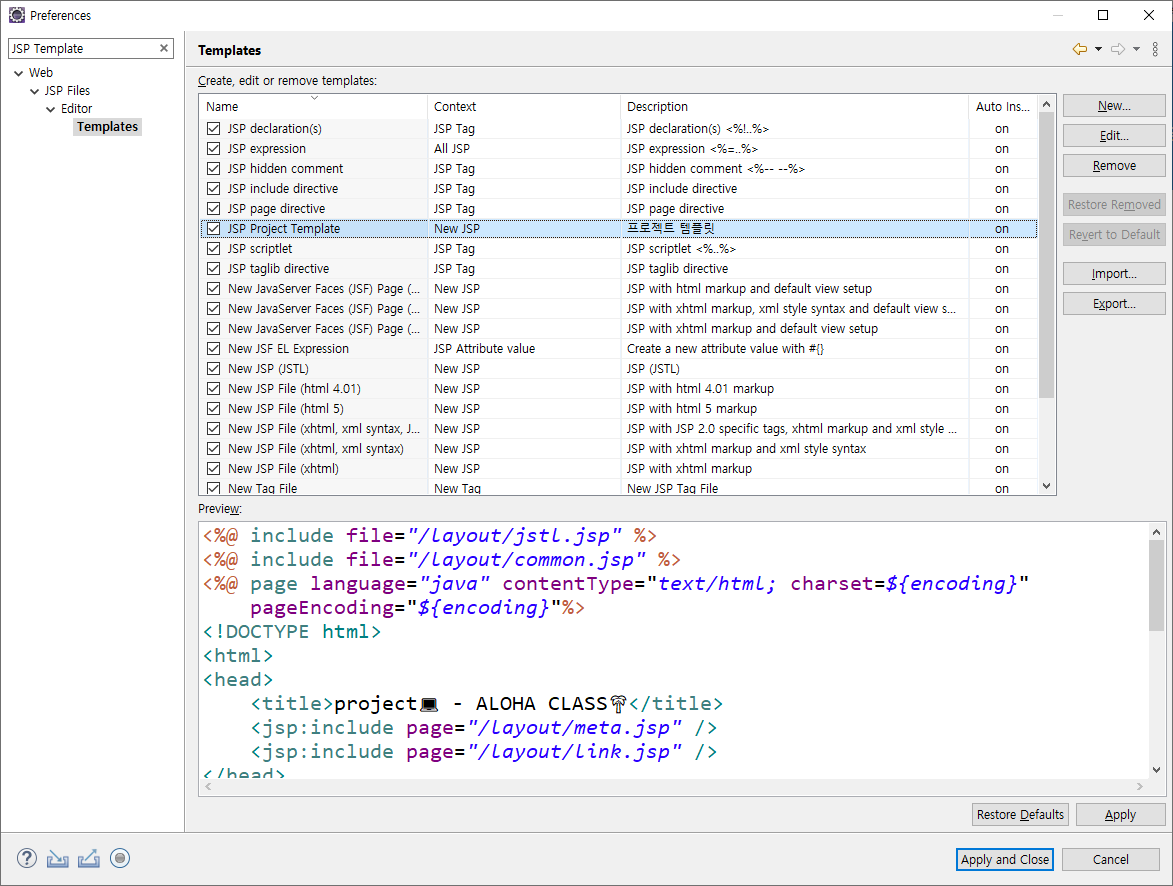
Task: Click the preview horizontal scrollbar right arrow
Action: click(1140, 786)
